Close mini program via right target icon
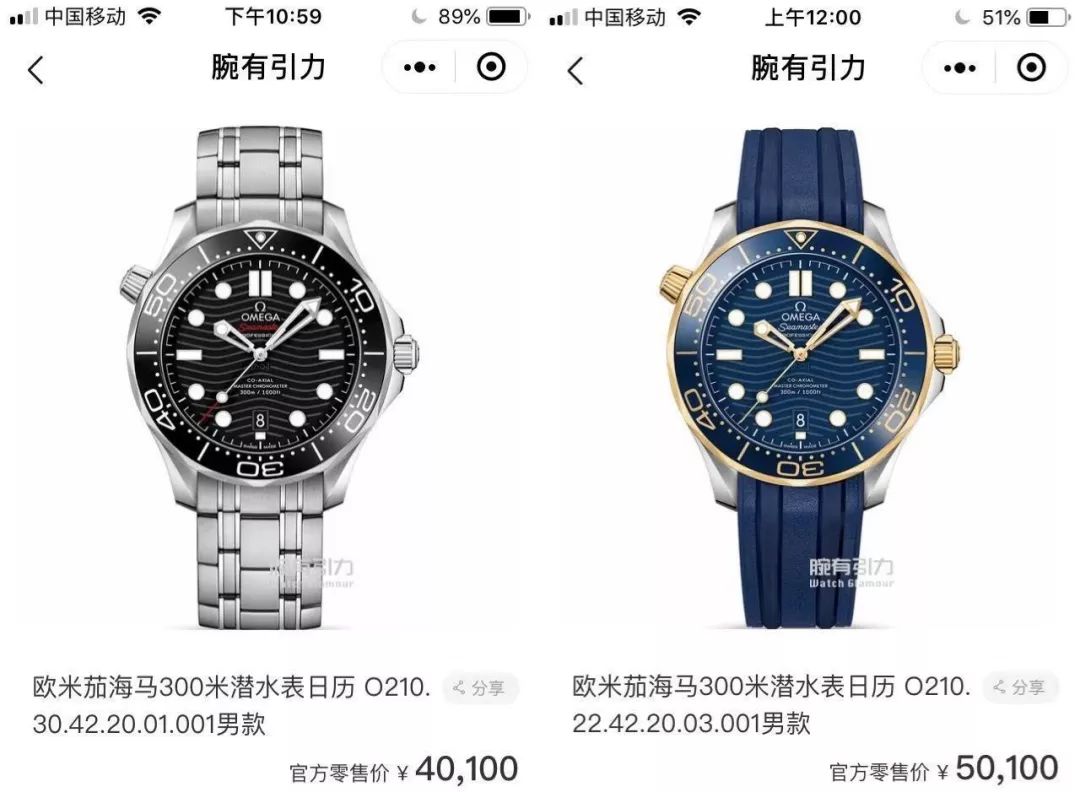1080x792 pixels. pos(1031,67)
